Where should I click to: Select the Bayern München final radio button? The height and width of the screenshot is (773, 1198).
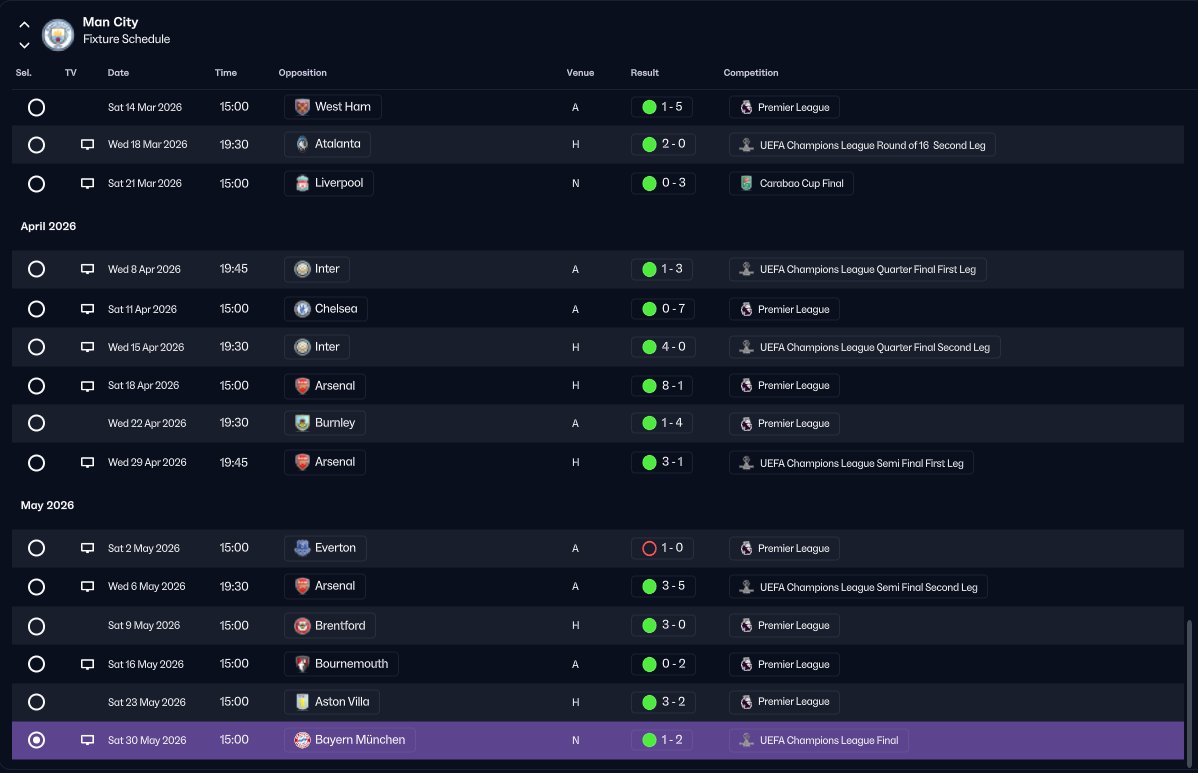coord(36,740)
